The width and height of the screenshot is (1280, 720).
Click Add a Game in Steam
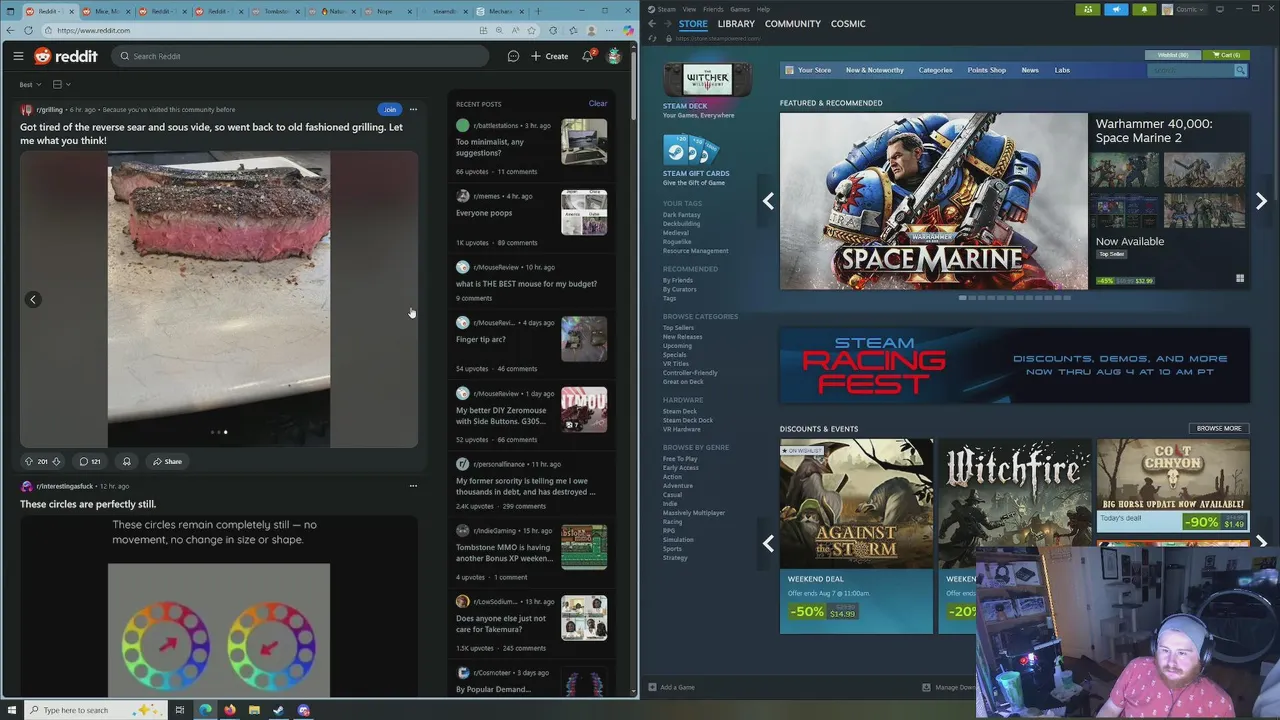pyautogui.click(x=671, y=687)
